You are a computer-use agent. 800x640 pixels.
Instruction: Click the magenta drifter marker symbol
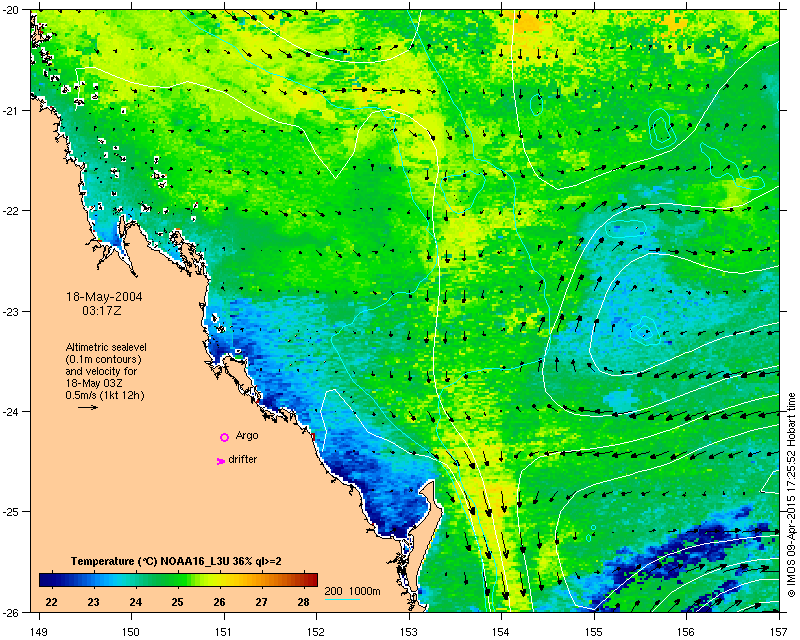(221, 461)
